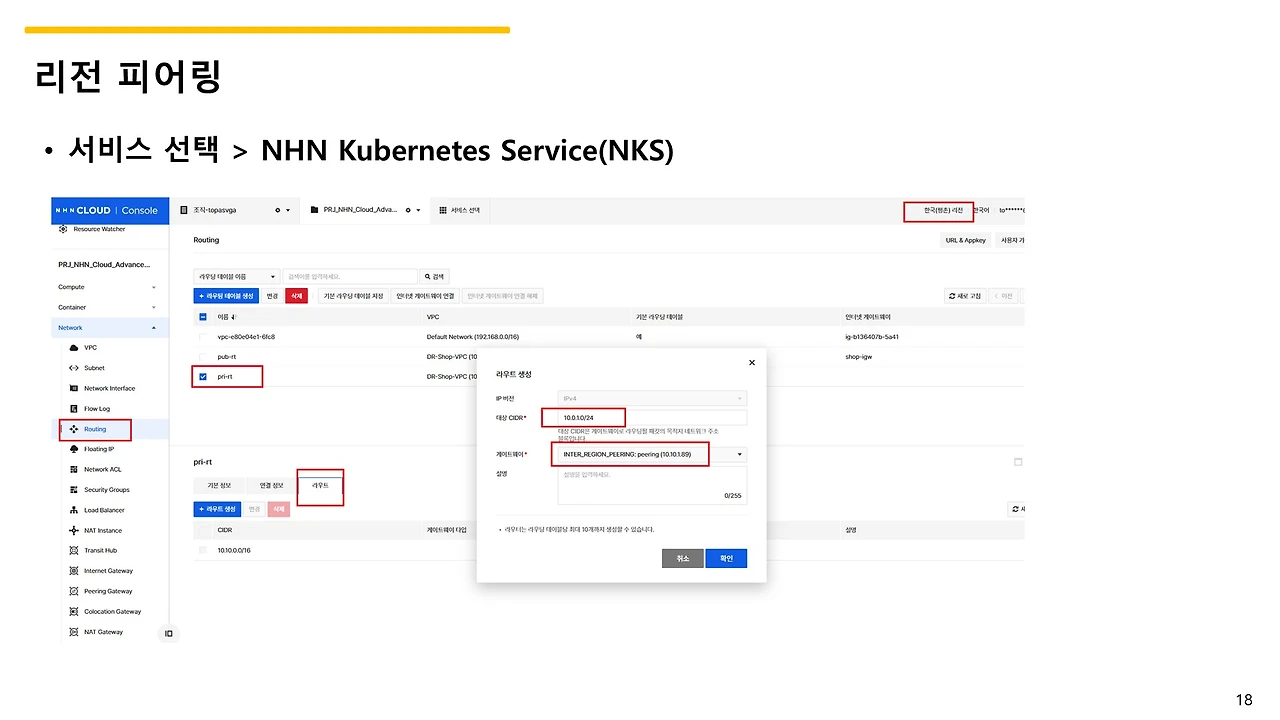Click the Colocation Gateway icon
Viewport: 1280px width, 720px height.
click(74, 611)
